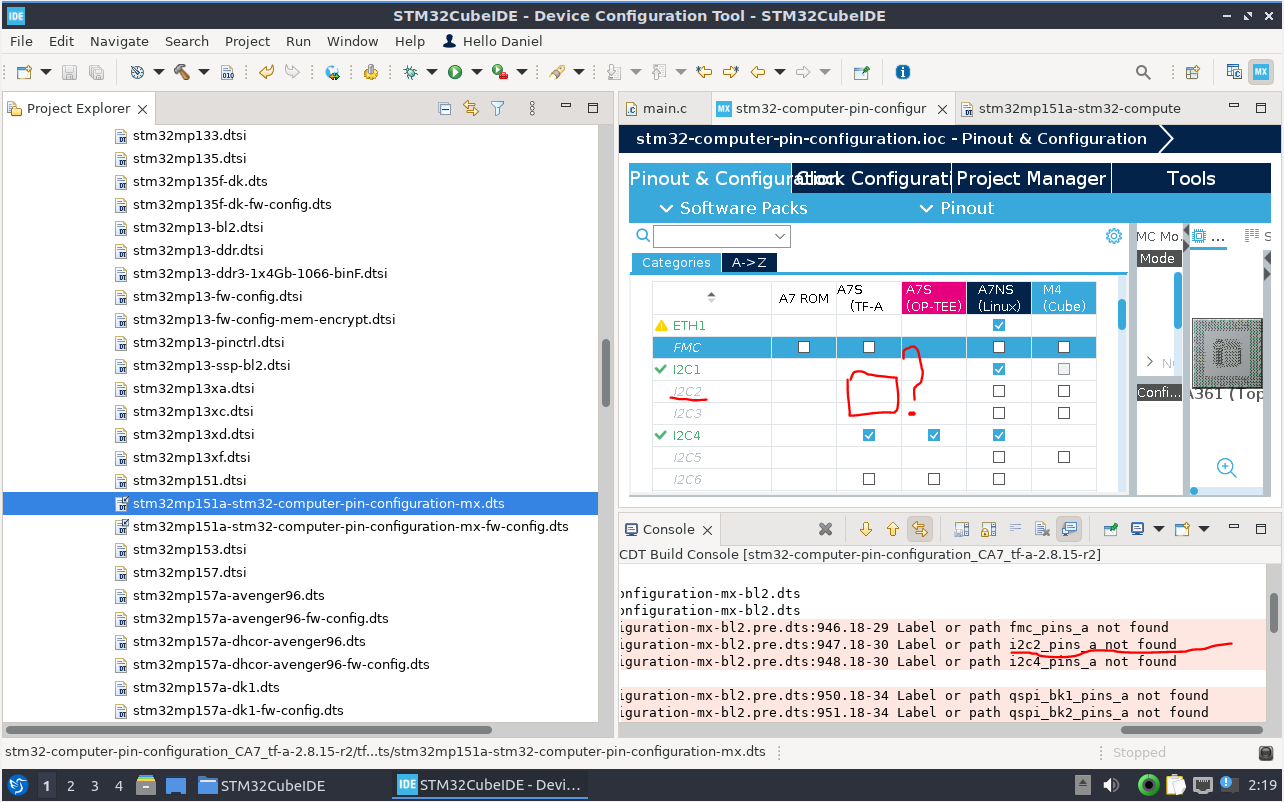This screenshot has height=802, width=1284.
Task: Expand the Software Packs section
Action: (x=667, y=208)
